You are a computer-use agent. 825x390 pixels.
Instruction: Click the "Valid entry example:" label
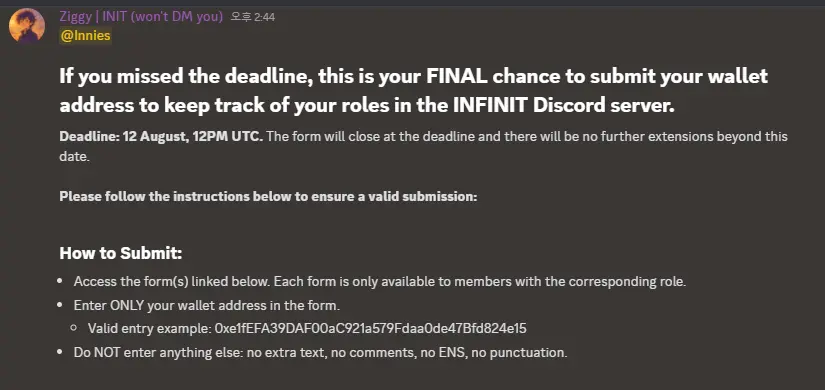point(149,329)
